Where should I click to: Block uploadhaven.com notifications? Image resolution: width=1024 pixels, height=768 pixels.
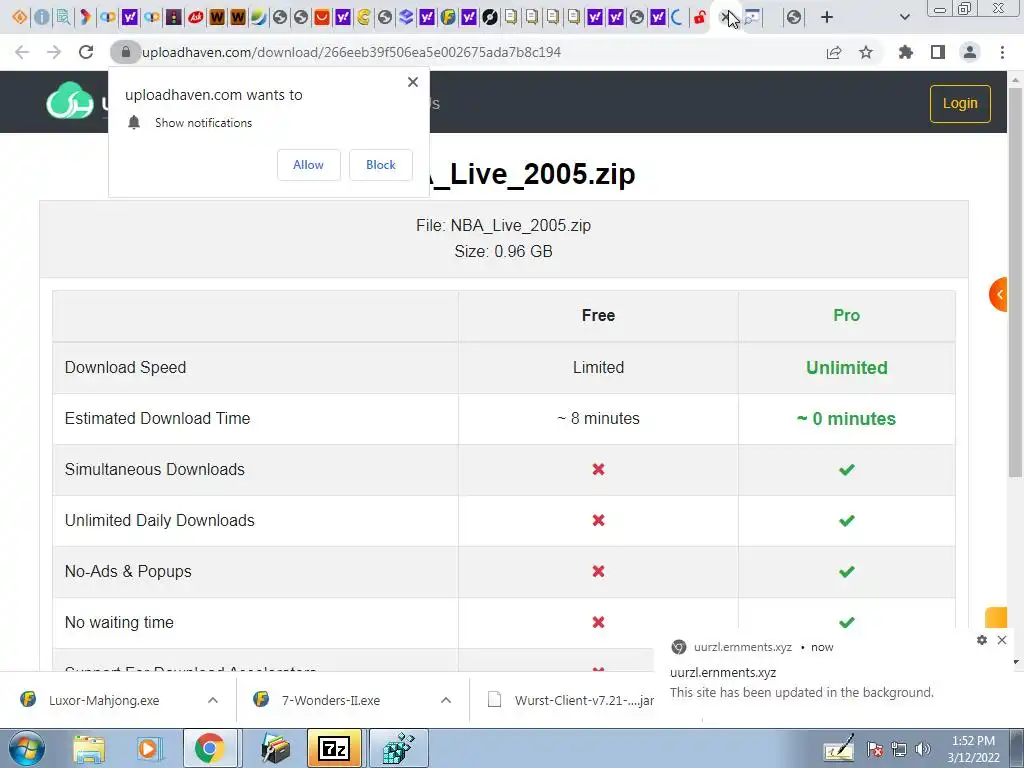pyautogui.click(x=381, y=165)
